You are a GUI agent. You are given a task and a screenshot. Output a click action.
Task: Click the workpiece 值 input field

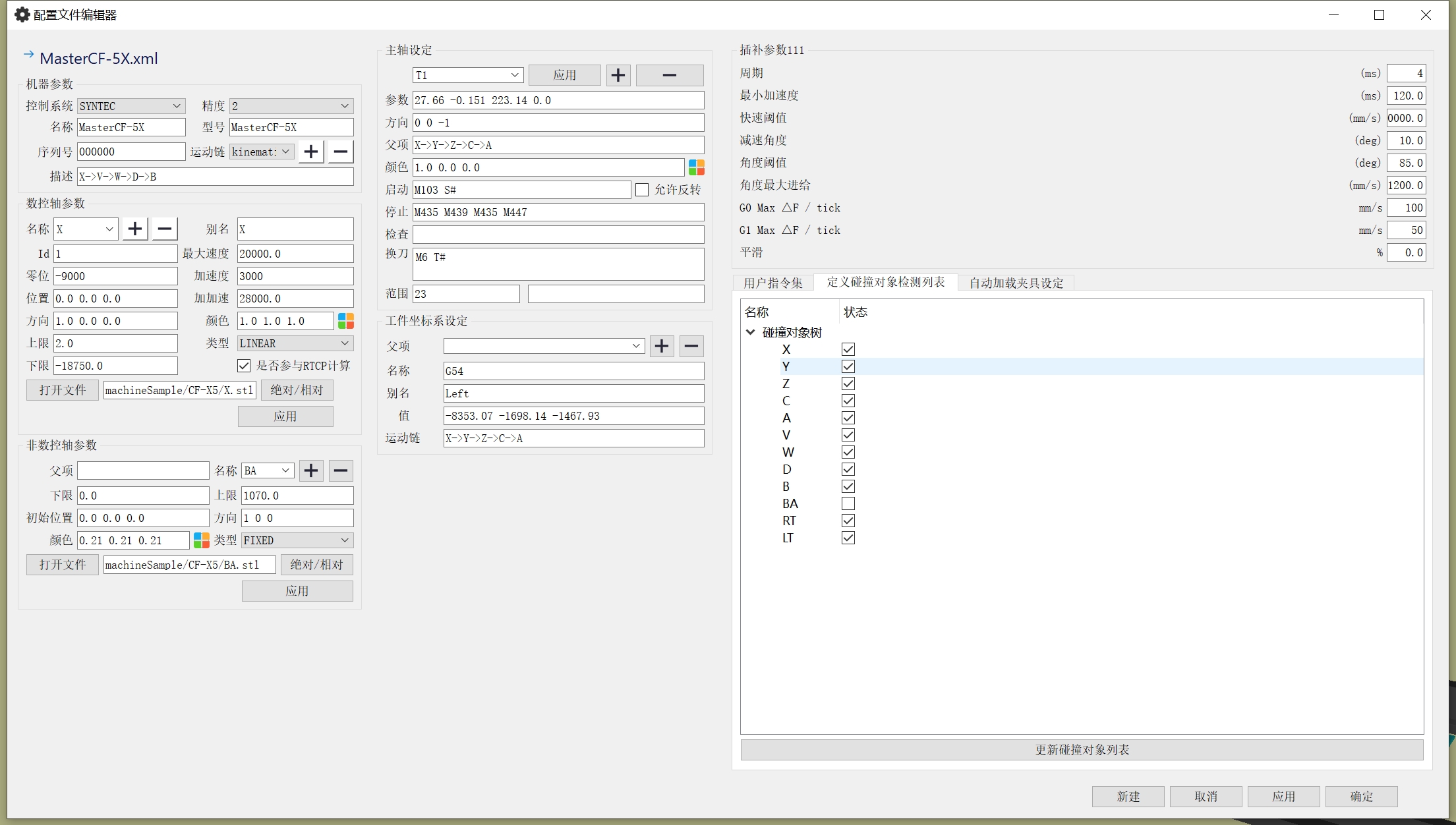click(573, 416)
